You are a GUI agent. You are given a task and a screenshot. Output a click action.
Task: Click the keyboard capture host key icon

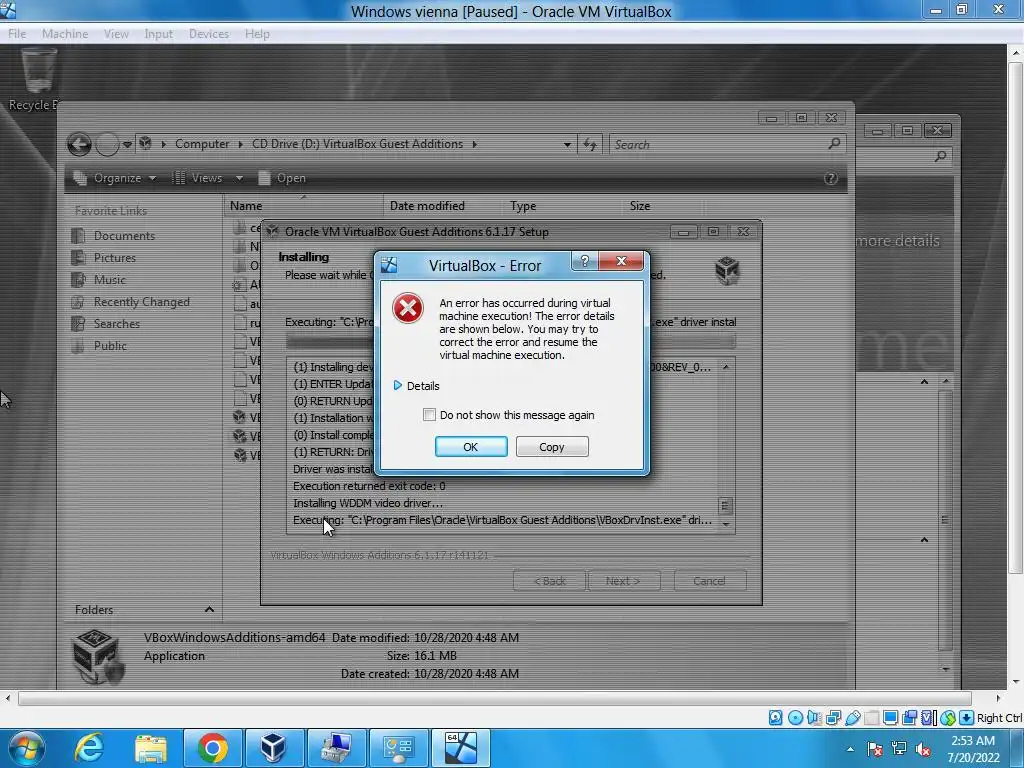[x=967, y=718]
